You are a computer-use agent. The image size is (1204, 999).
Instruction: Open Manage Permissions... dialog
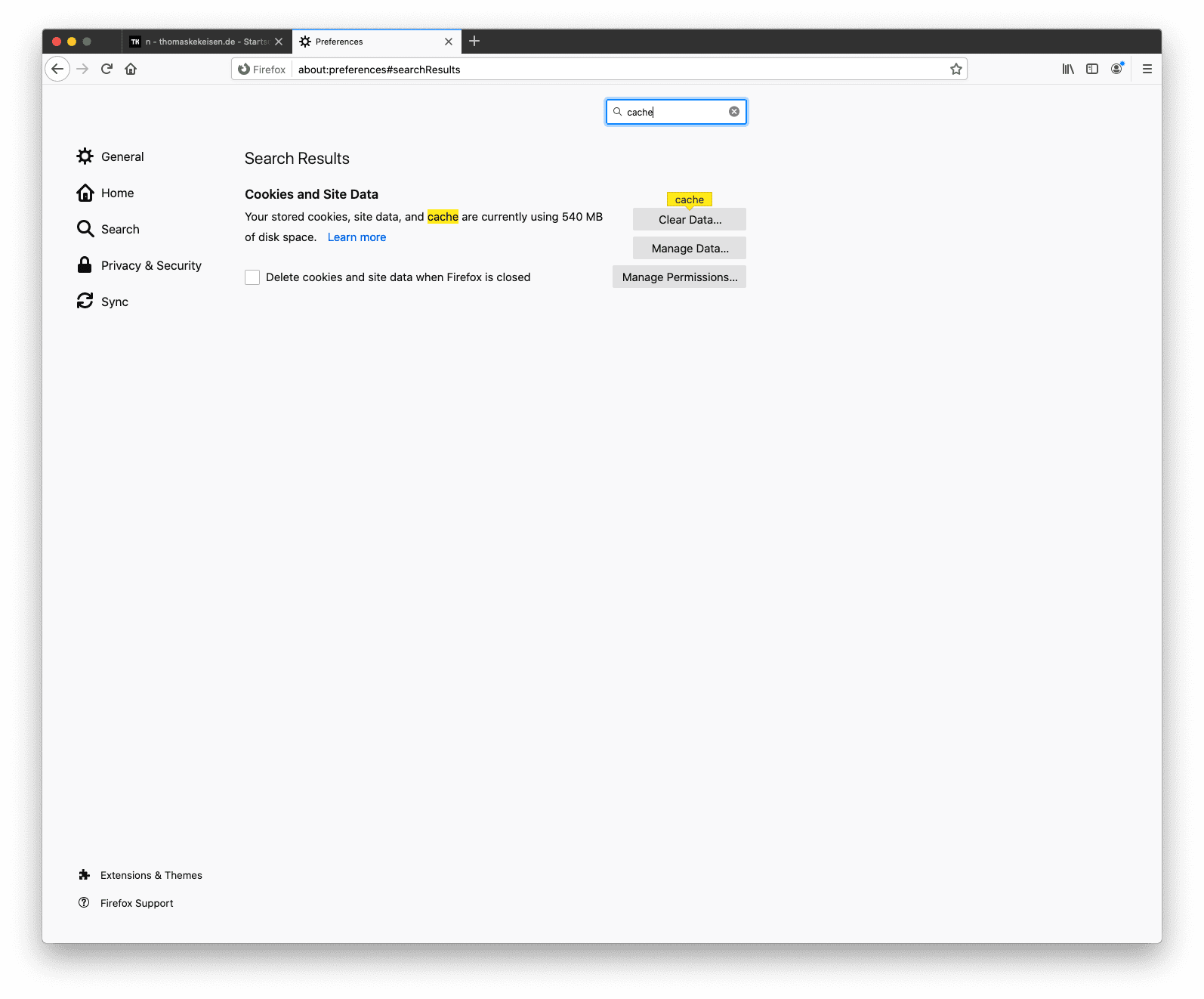click(x=679, y=277)
